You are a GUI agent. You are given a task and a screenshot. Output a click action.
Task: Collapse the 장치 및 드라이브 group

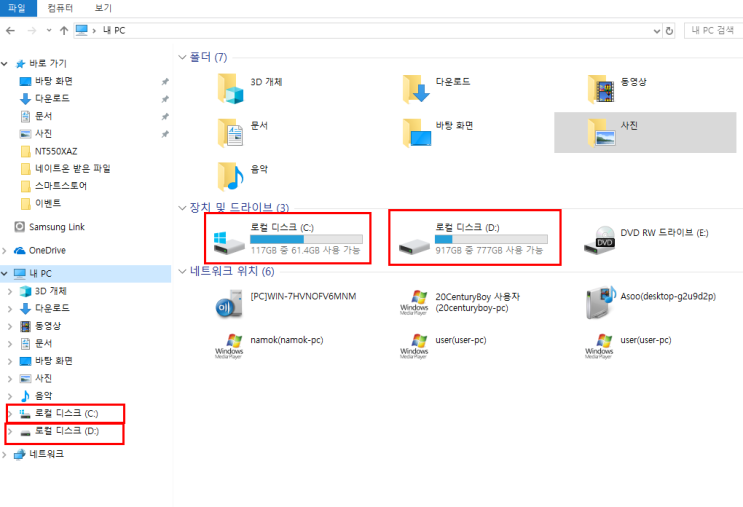(x=182, y=208)
